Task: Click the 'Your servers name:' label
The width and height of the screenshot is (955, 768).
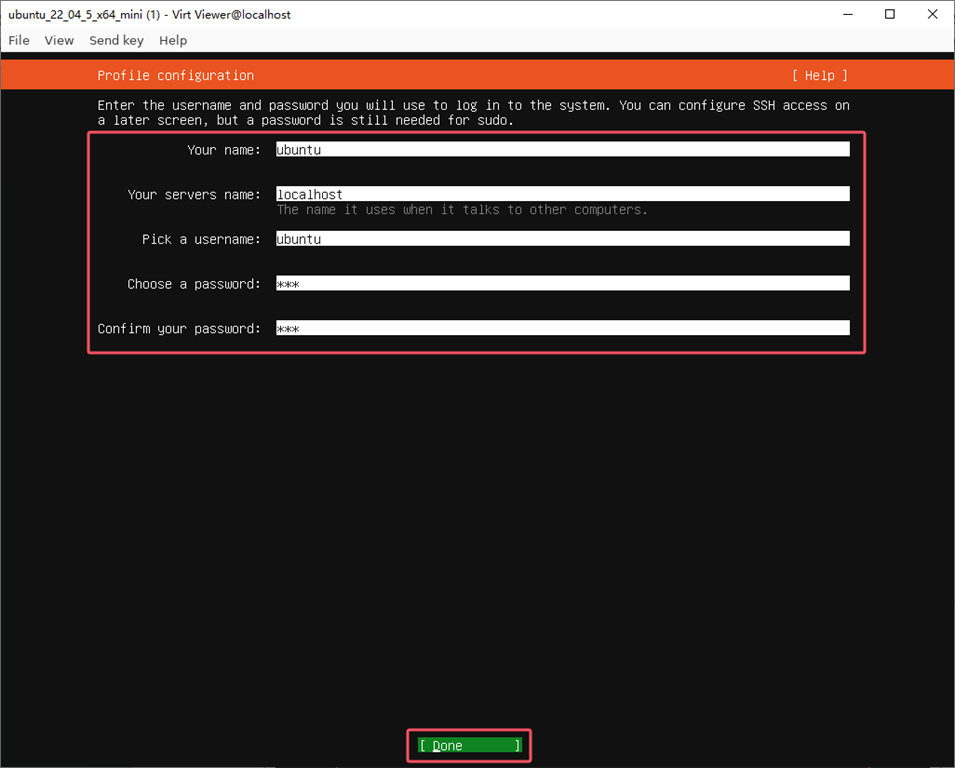Action: 194,195
